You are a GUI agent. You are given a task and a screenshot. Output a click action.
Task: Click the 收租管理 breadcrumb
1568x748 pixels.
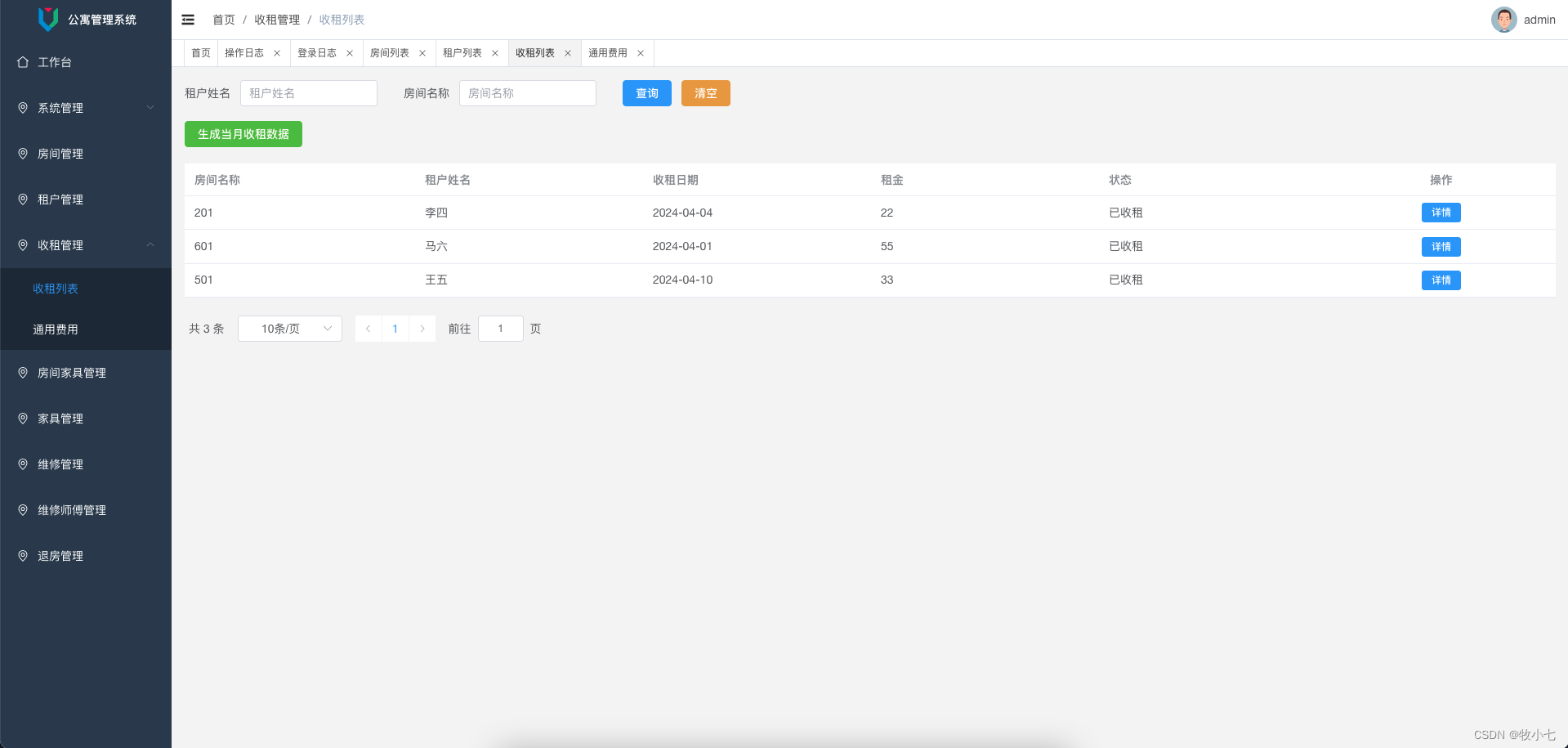pos(277,20)
